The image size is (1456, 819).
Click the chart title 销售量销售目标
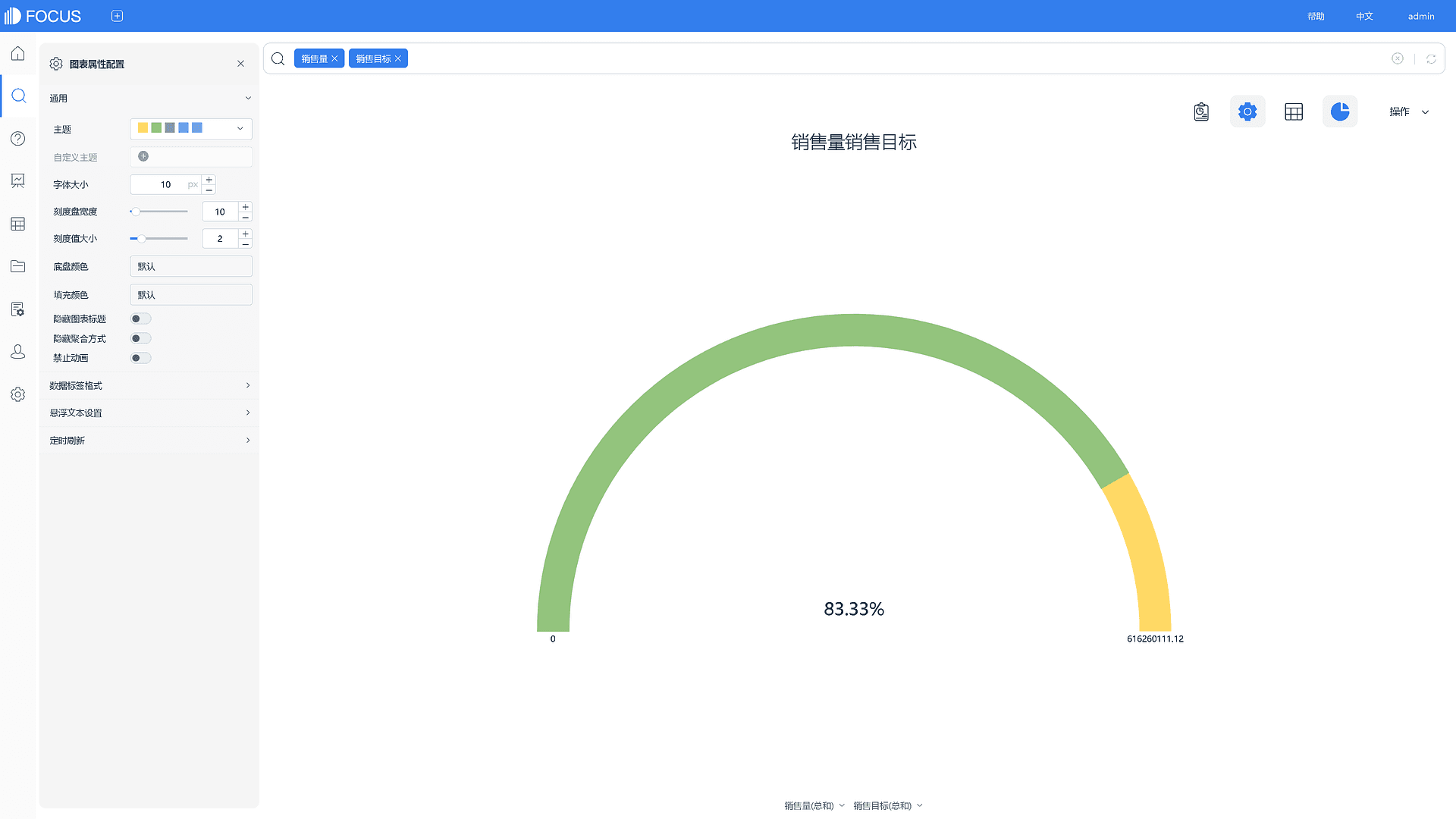point(854,142)
